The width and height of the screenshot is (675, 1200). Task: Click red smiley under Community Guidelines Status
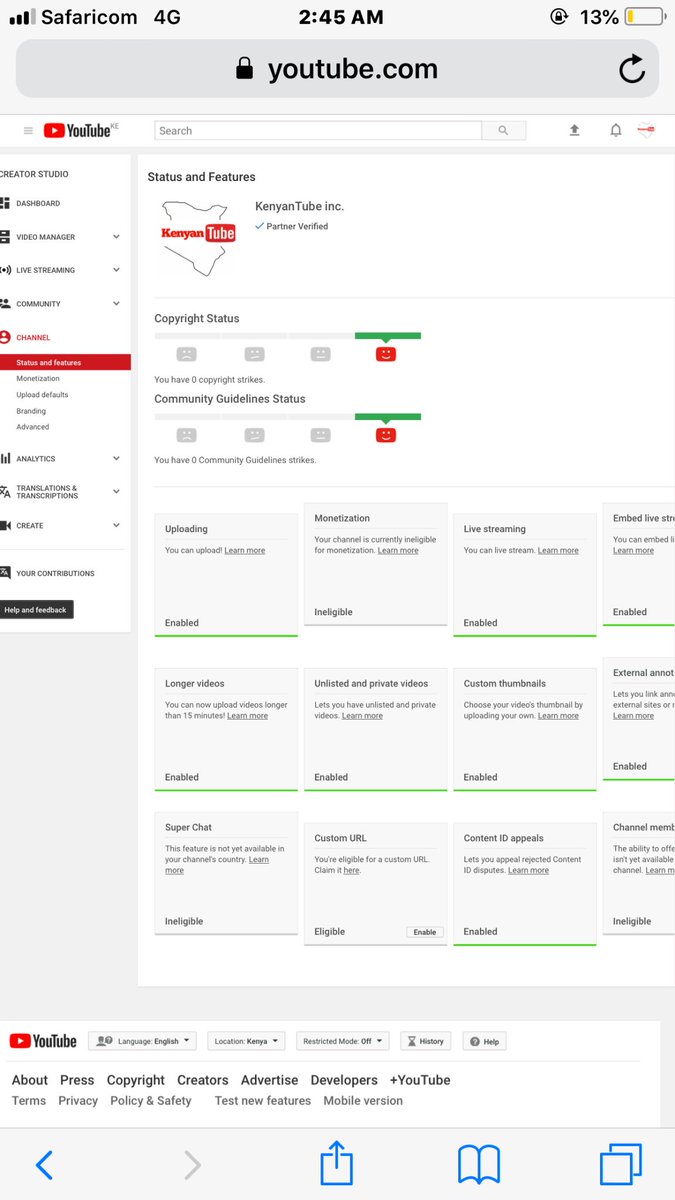point(386,435)
